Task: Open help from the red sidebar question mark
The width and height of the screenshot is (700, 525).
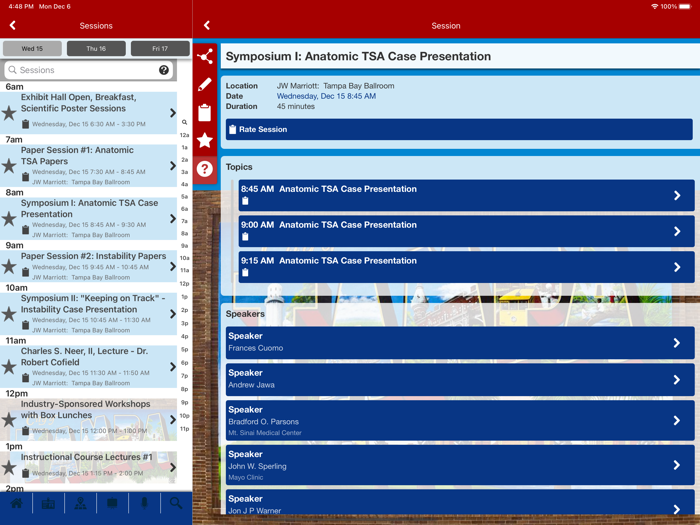Action: (x=205, y=169)
